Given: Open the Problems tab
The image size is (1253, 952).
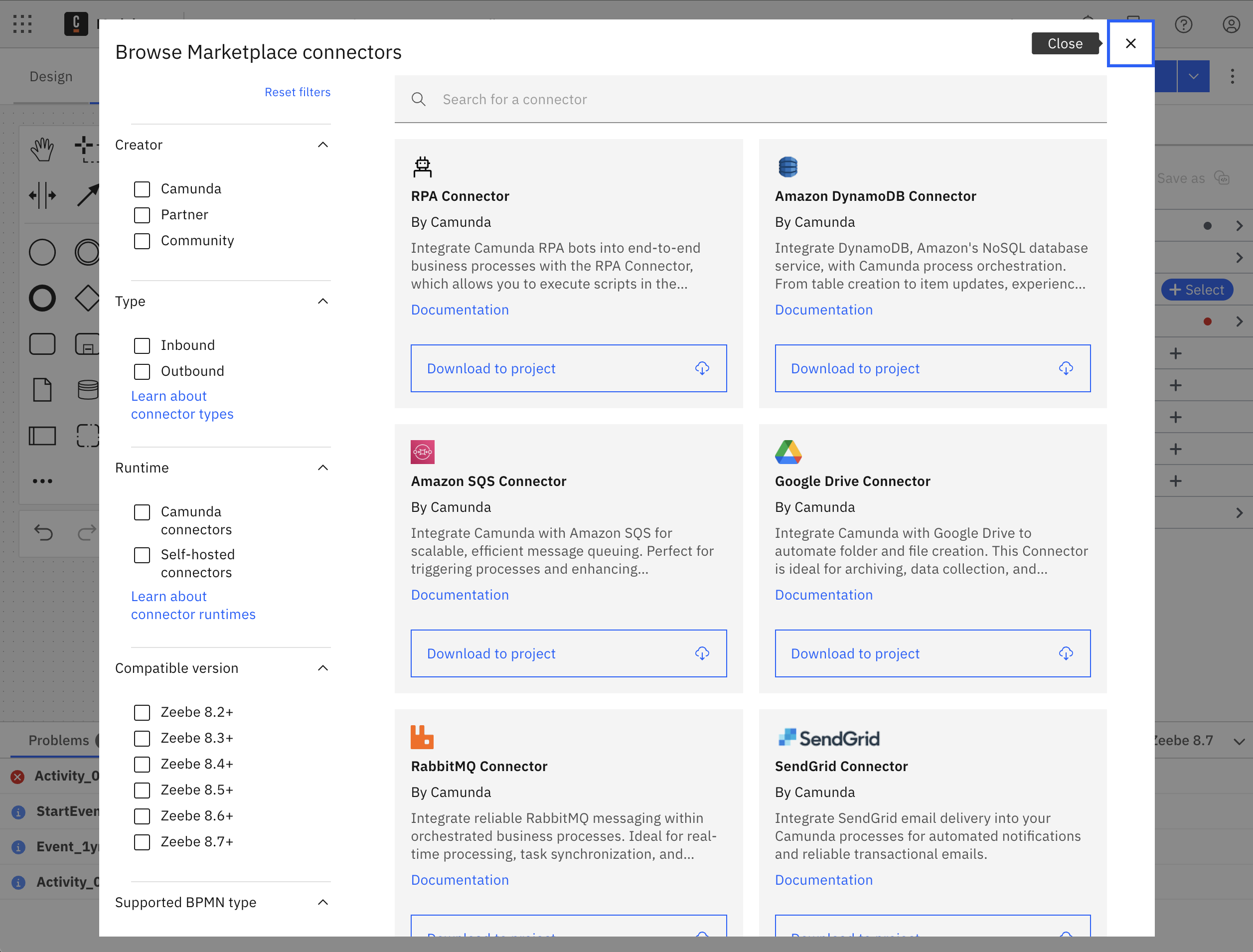Looking at the screenshot, I should tap(58, 741).
